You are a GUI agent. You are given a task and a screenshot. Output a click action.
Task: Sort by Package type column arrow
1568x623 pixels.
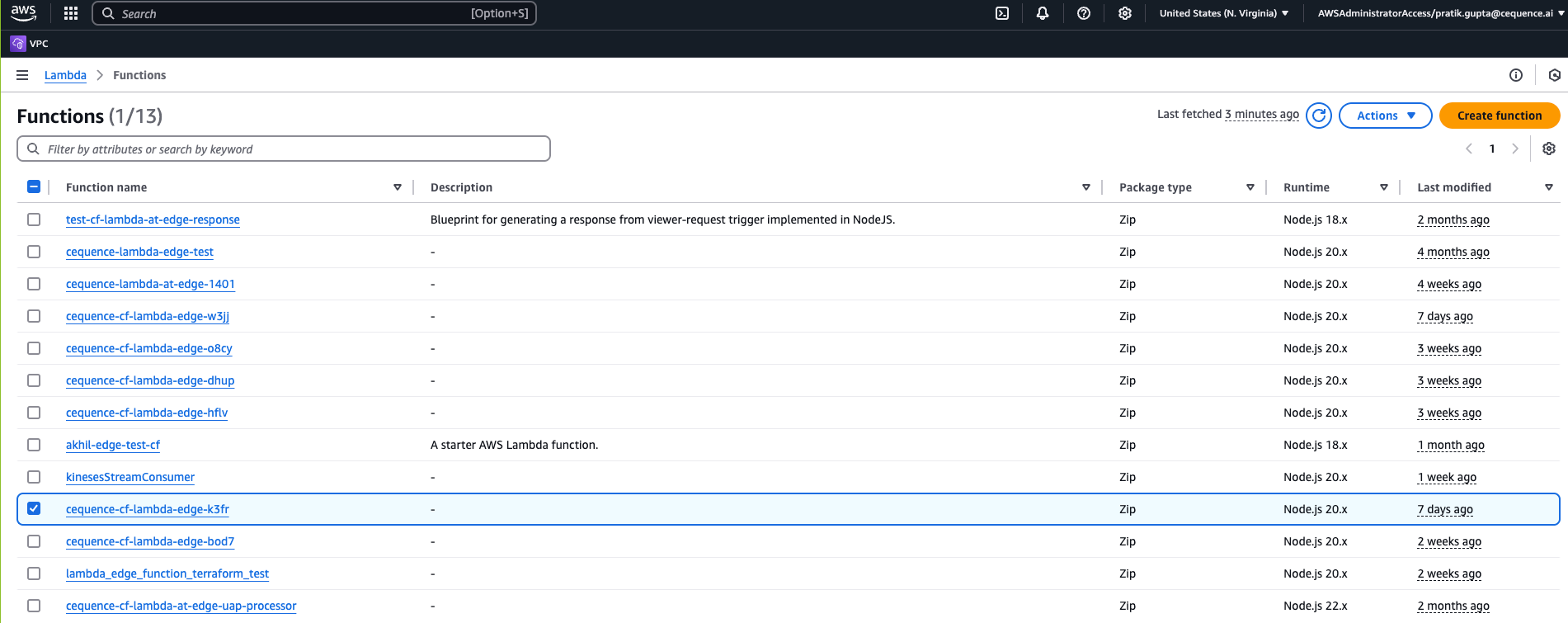[1250, 187]
